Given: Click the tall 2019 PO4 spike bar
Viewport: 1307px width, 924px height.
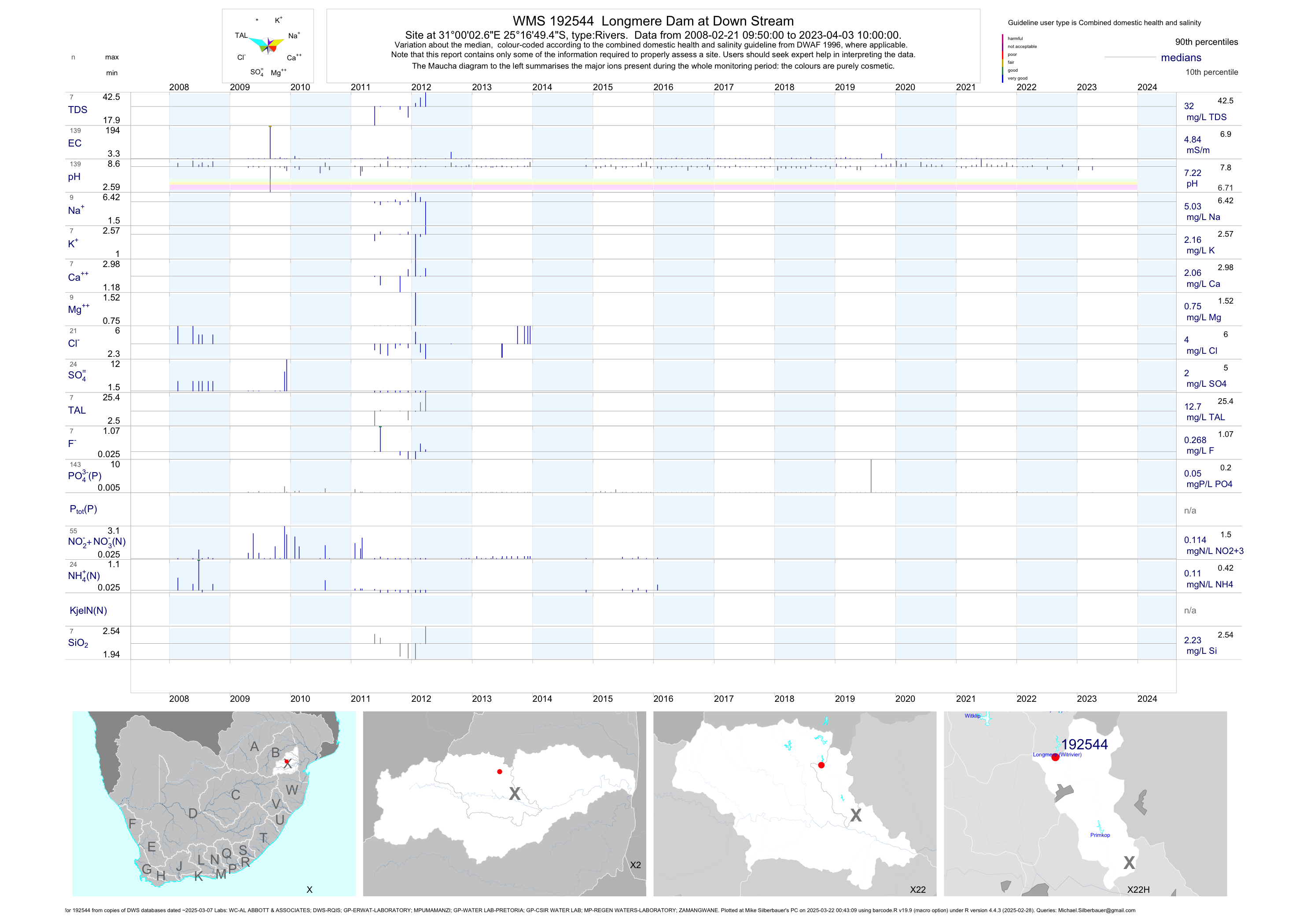Looking at the screenshot, I should tap(870, 476).
